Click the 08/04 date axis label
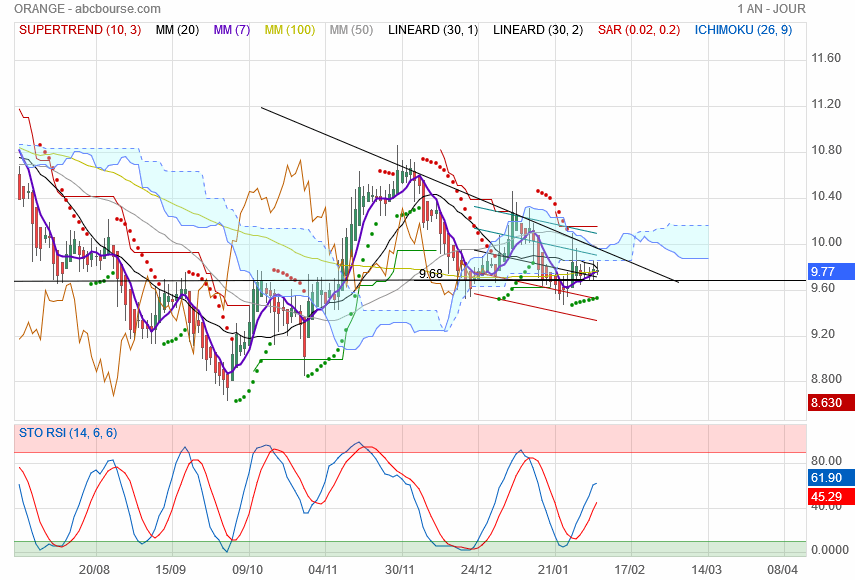 tap(783, 570)
